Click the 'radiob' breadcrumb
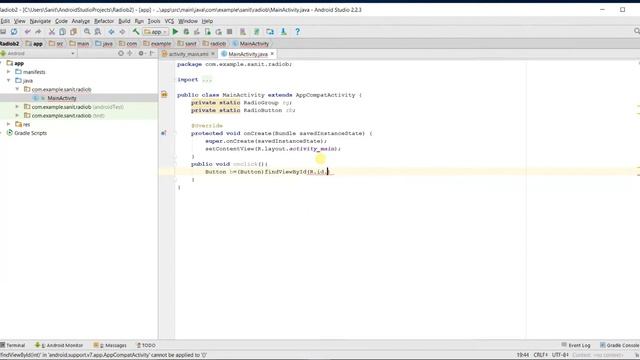640x360 pixels. 214,44
